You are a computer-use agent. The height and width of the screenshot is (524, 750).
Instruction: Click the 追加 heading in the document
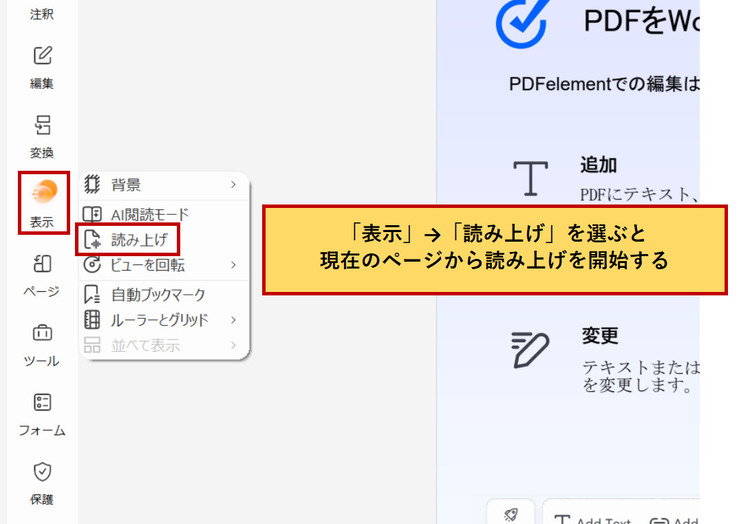[598, 165]
